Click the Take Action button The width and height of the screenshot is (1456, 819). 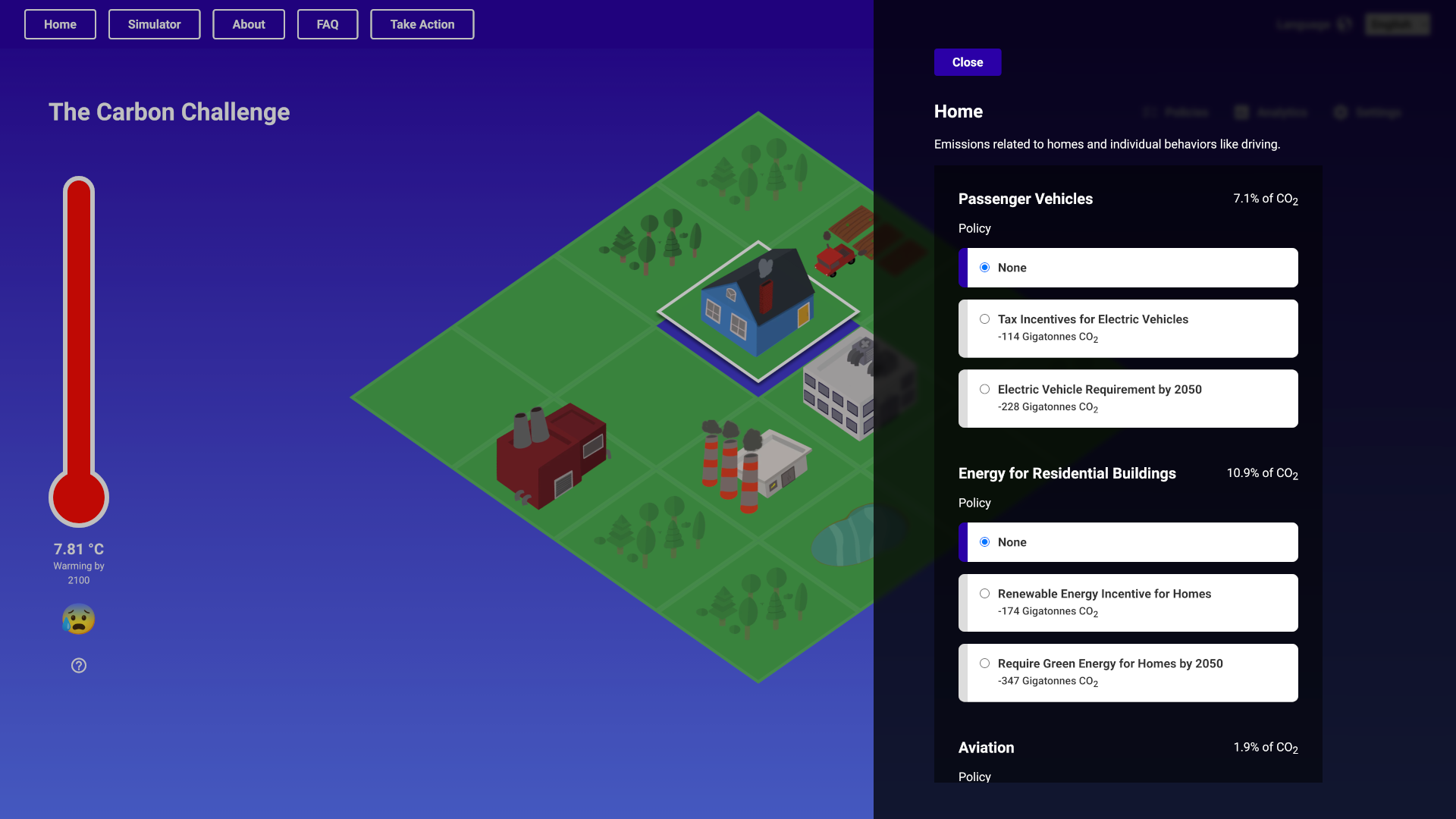pyautogui.click(x=422, y=24)
